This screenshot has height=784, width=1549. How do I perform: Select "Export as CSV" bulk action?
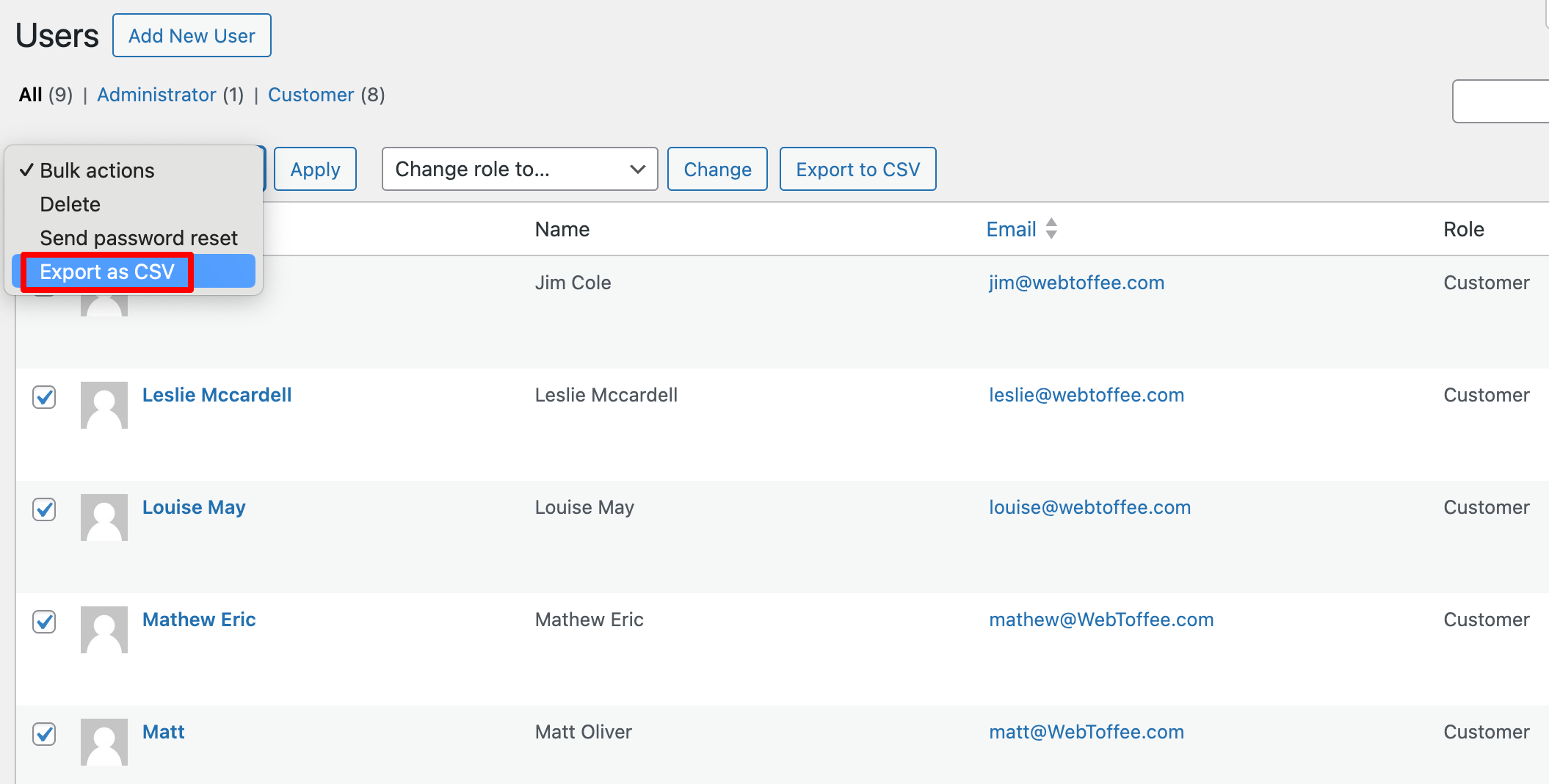(x=107, y=271)
